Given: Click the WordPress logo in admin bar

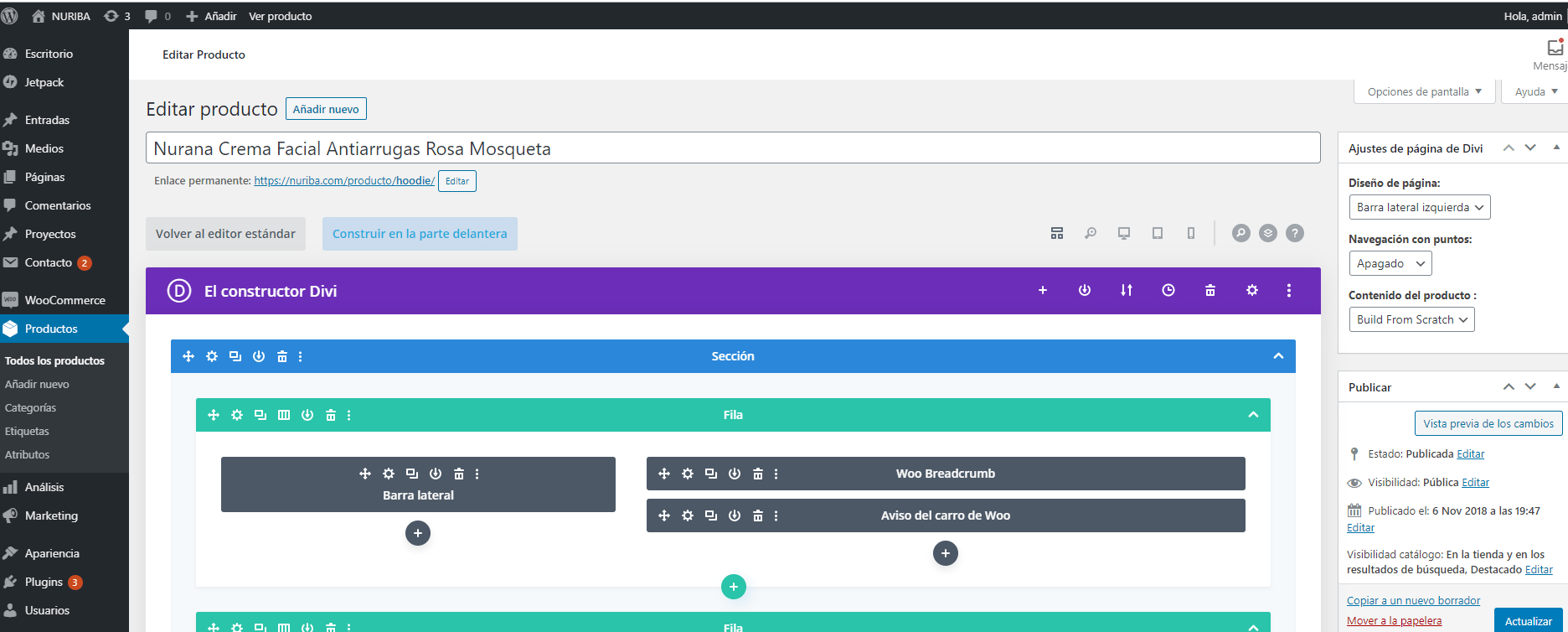Looking at the screenshot, I should [10, 16].
